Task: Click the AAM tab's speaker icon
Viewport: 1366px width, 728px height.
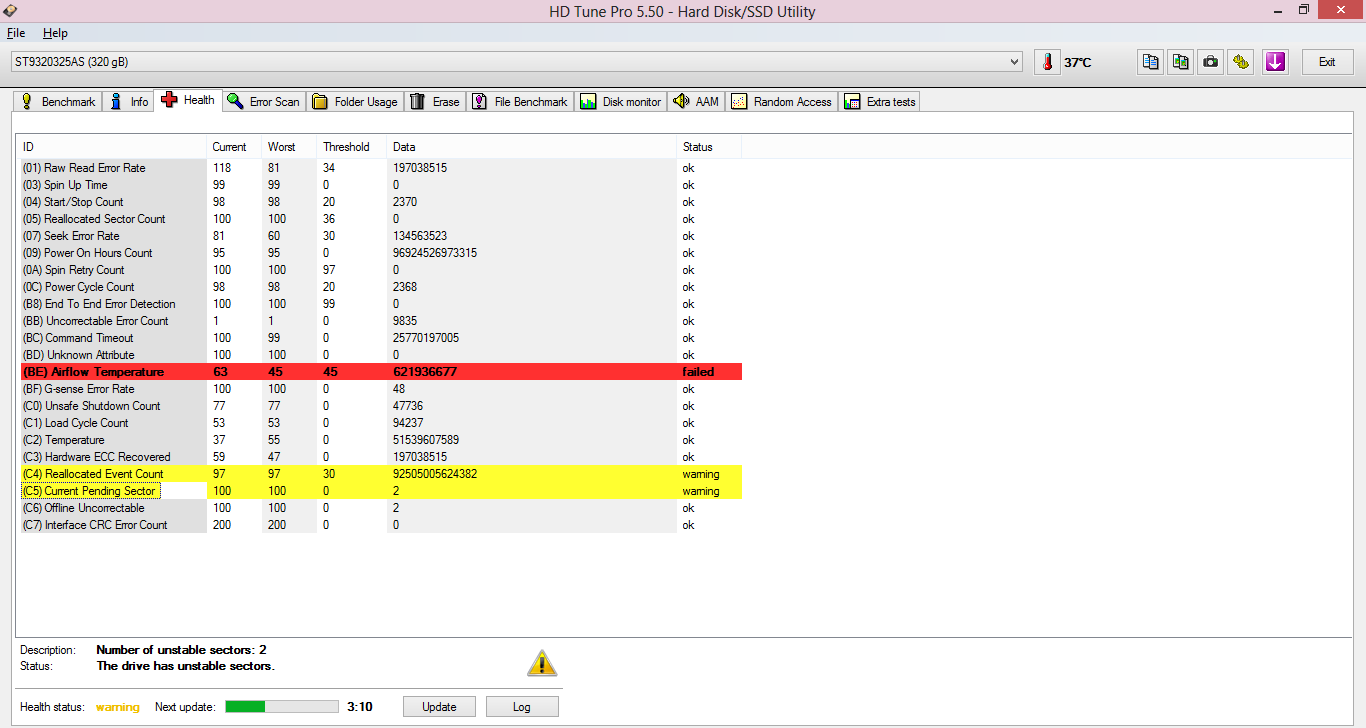Action: (681, 101)
